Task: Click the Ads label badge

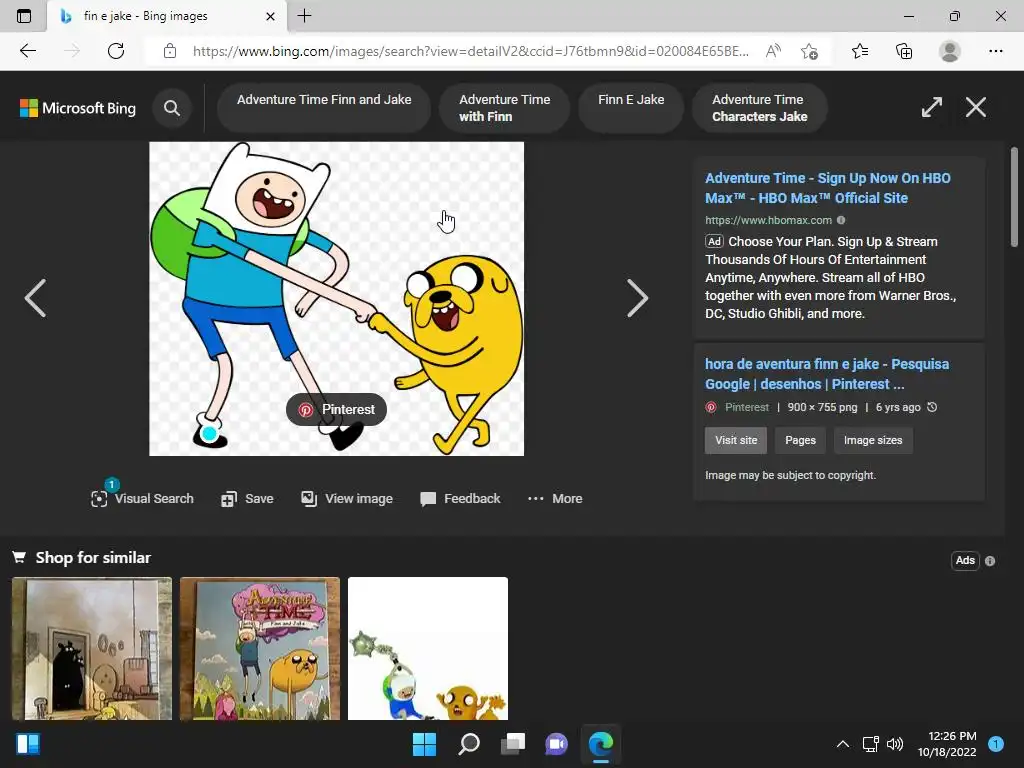Action: tap(965, 560)
